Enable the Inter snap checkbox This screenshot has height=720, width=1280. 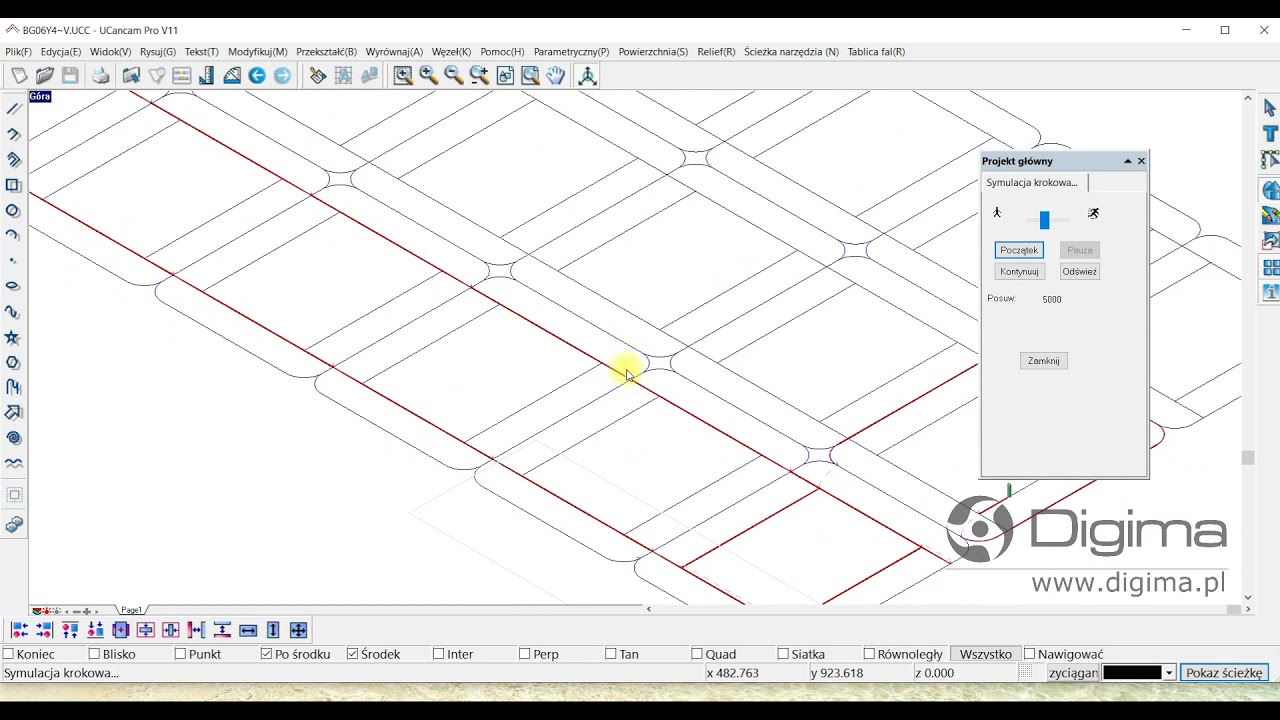(439, 654)
